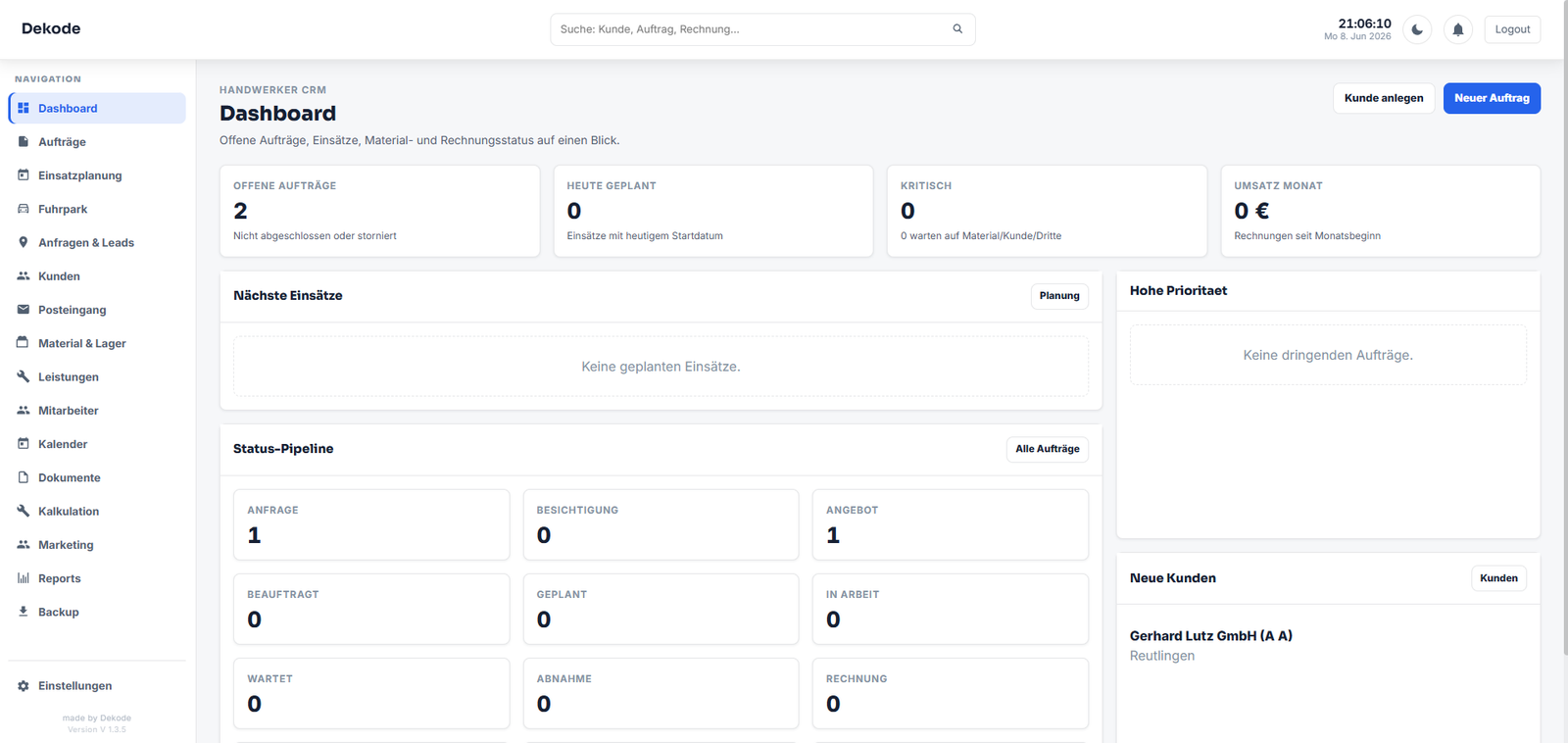Open Fuhrpark section
The image size is (1568, 743).
(x=97, y=209)
